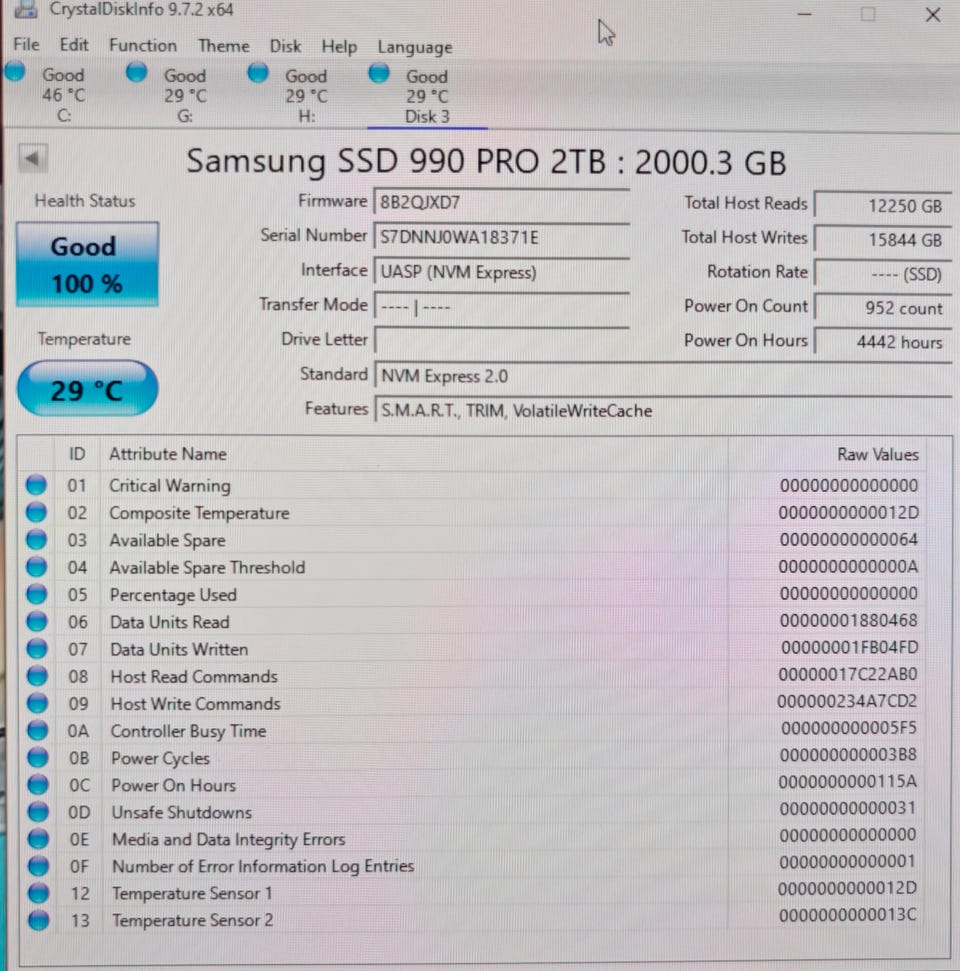Image resolution: width=960 pixels, height=971 pixels.
Task: Click raw value 00000001880468
Action: tap(849, 620)
